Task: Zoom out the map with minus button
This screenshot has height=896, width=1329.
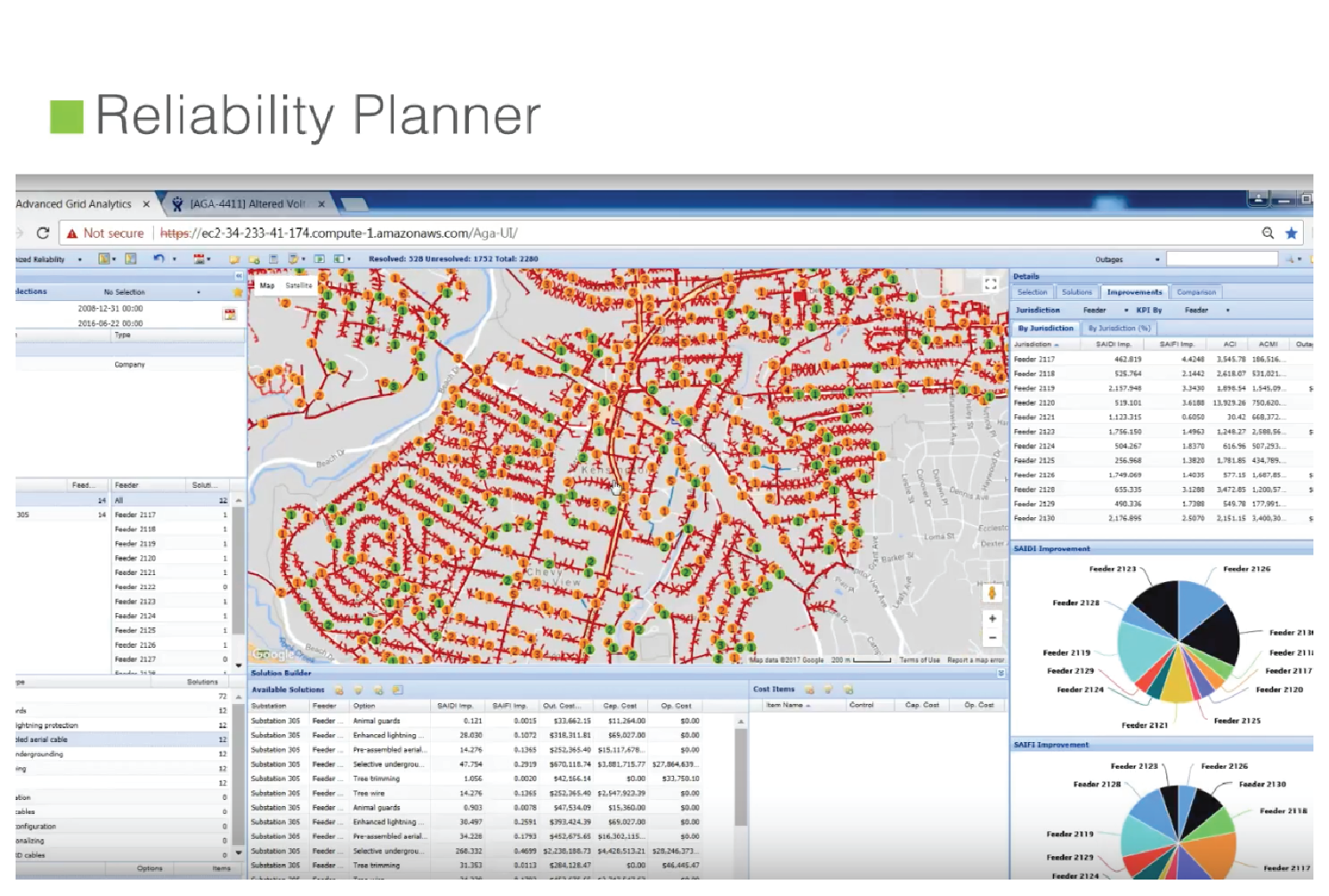Action: 992,638
